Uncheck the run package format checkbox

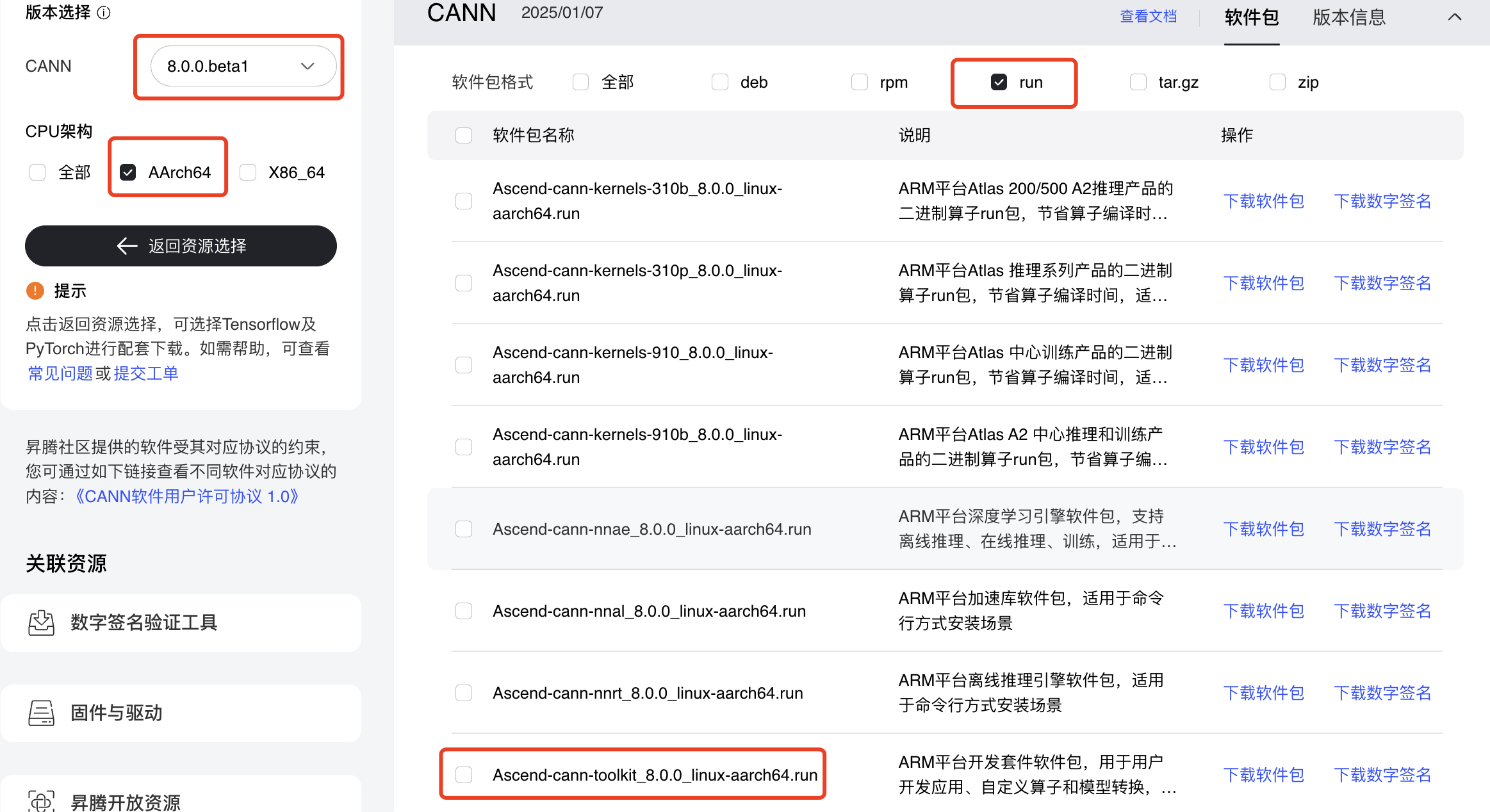pos(999,82)
